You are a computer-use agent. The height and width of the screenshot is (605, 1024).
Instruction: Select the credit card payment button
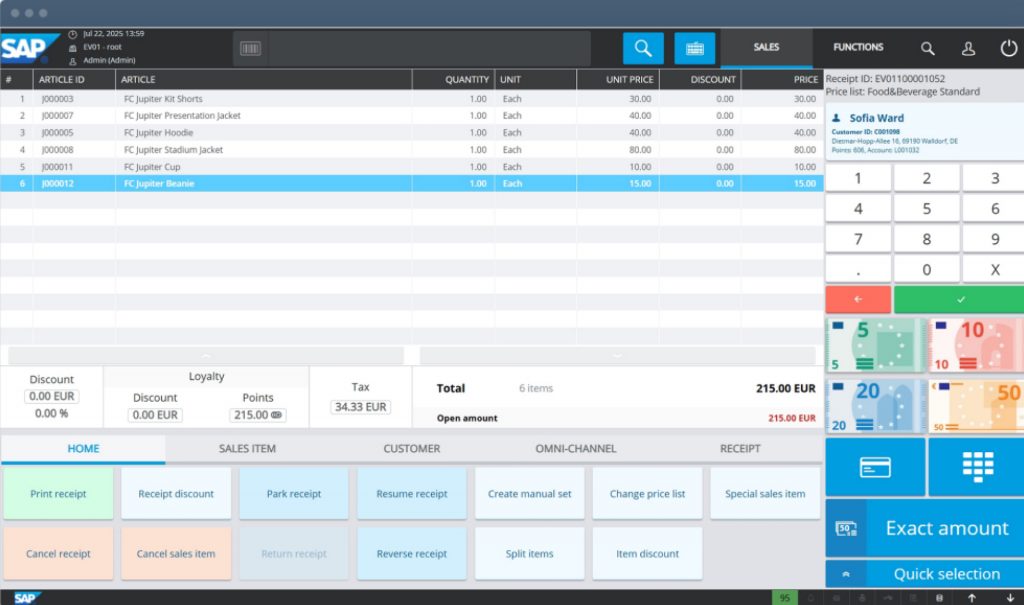[875, 467]
